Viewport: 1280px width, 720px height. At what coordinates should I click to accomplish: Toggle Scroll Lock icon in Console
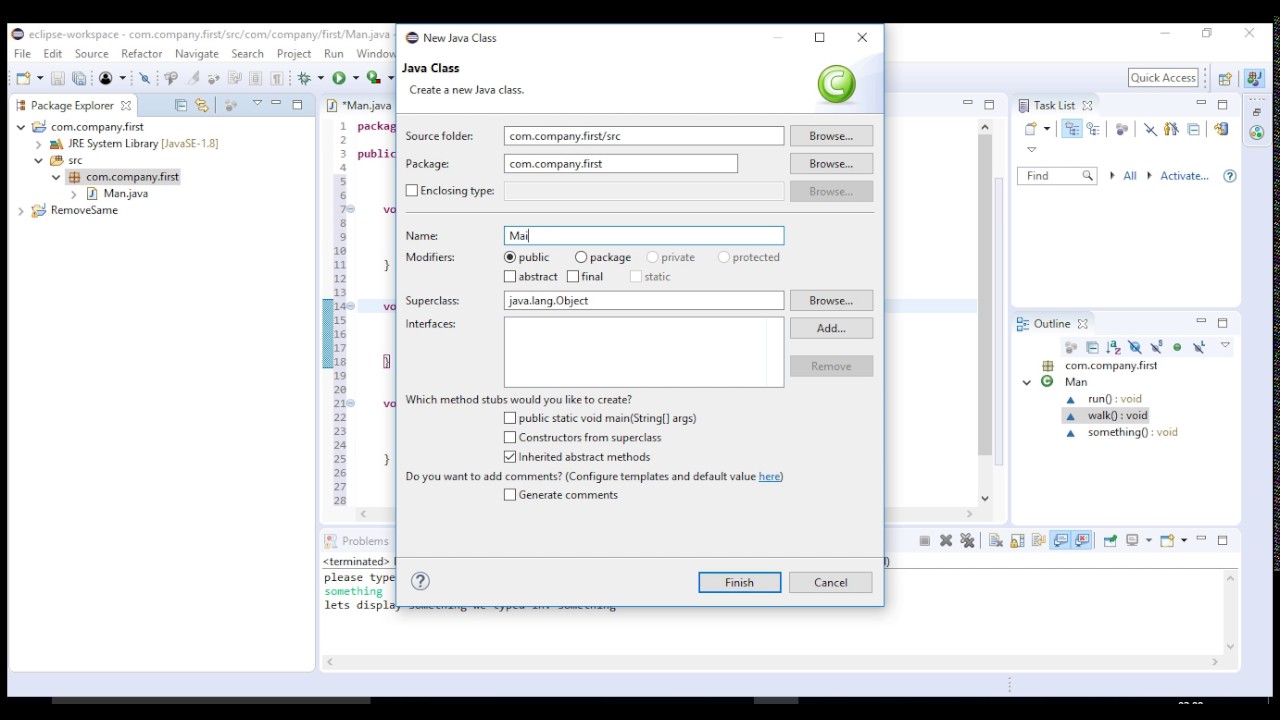tap(1018, 541)
